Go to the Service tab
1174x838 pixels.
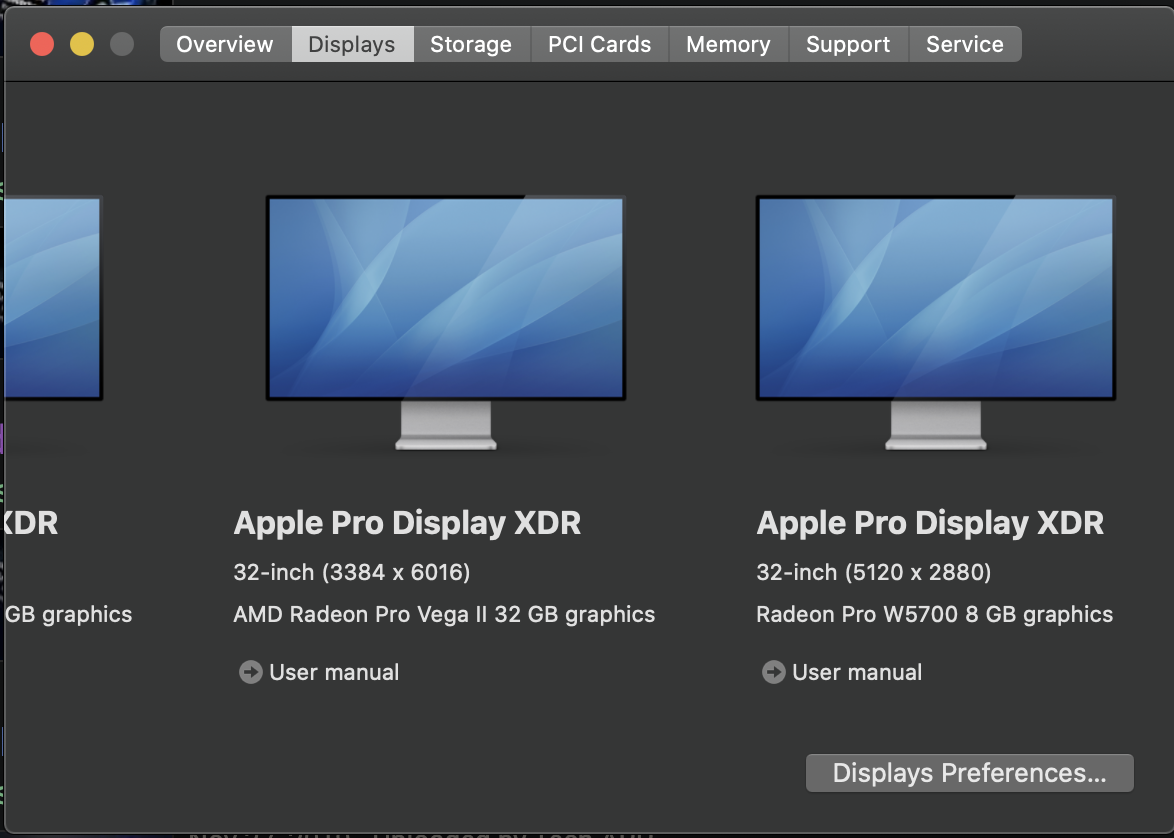pyautogui.click(x=965, y=44)
